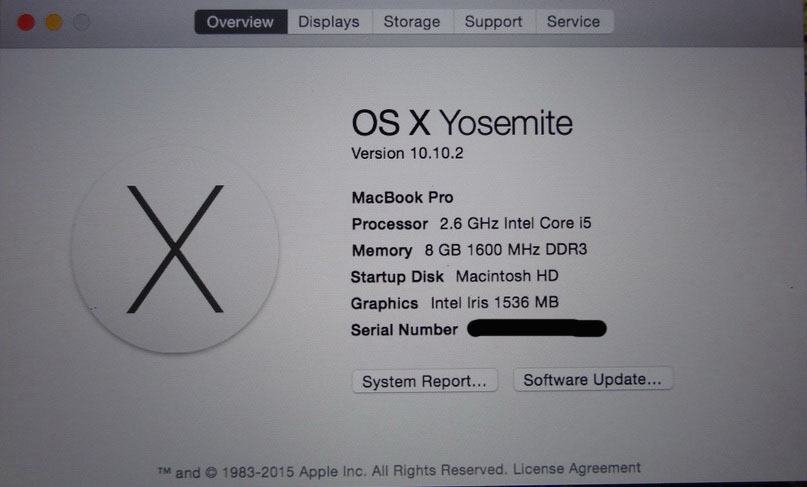Click the Intel Iris 1536 MB graphics text
Viewport: 807px width, 487px height.
point(495,303)
